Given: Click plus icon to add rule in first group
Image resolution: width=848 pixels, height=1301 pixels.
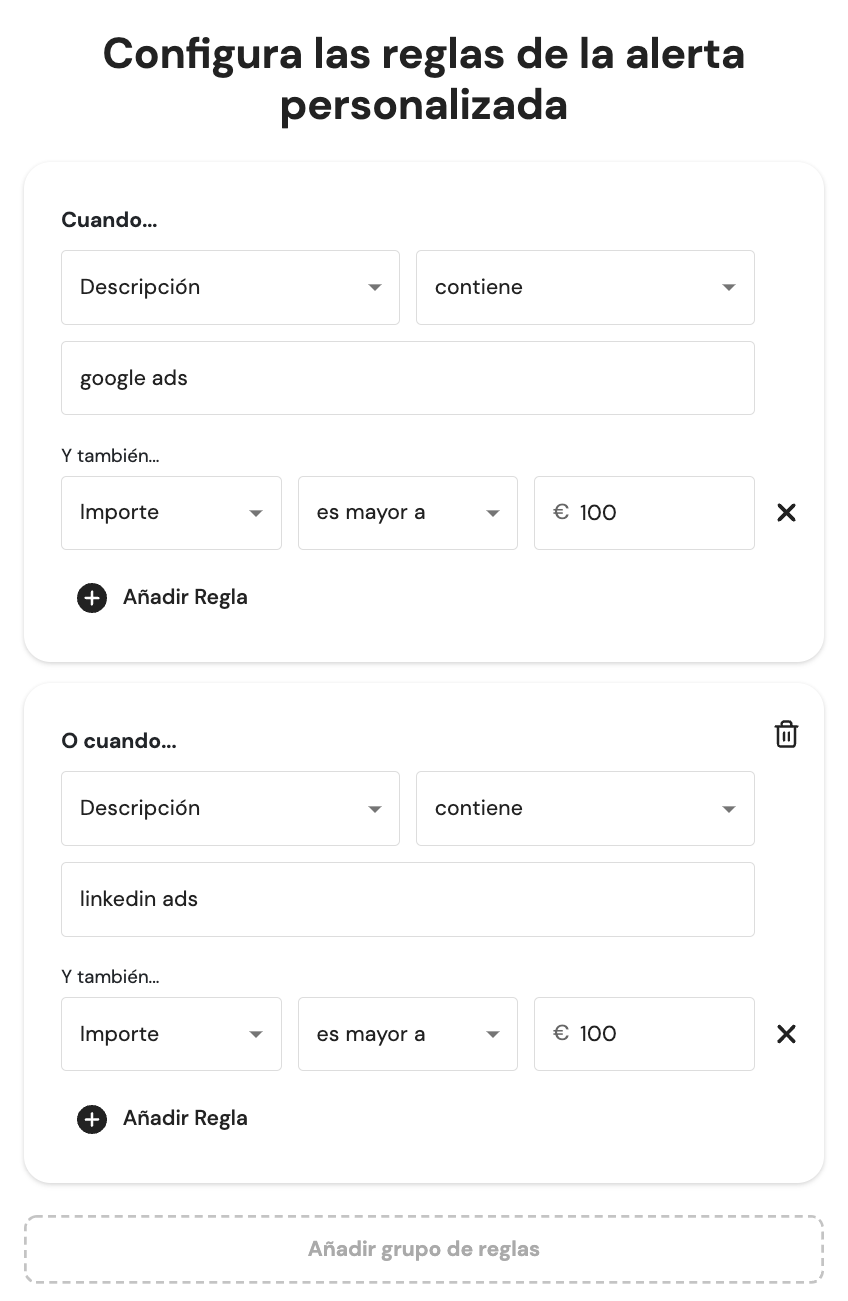Looking at the screenshot, I should click(x=92, y=598).
